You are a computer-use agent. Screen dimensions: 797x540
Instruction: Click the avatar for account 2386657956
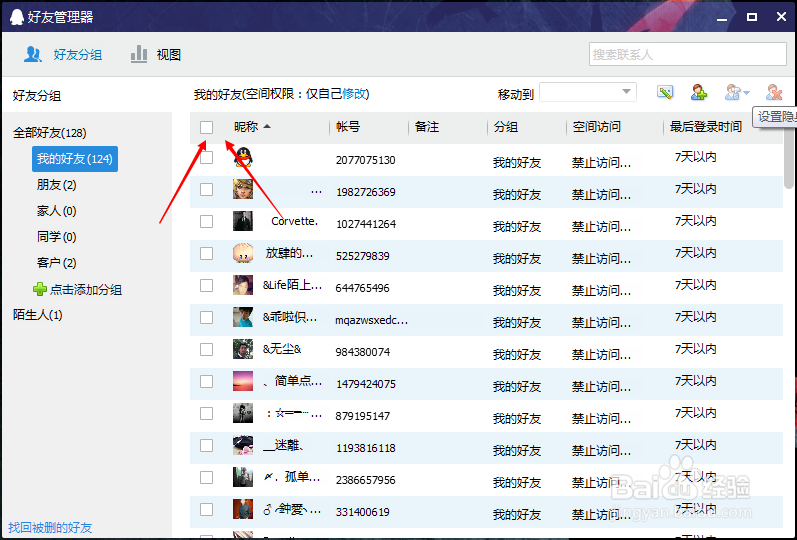(x=243, y=477)
